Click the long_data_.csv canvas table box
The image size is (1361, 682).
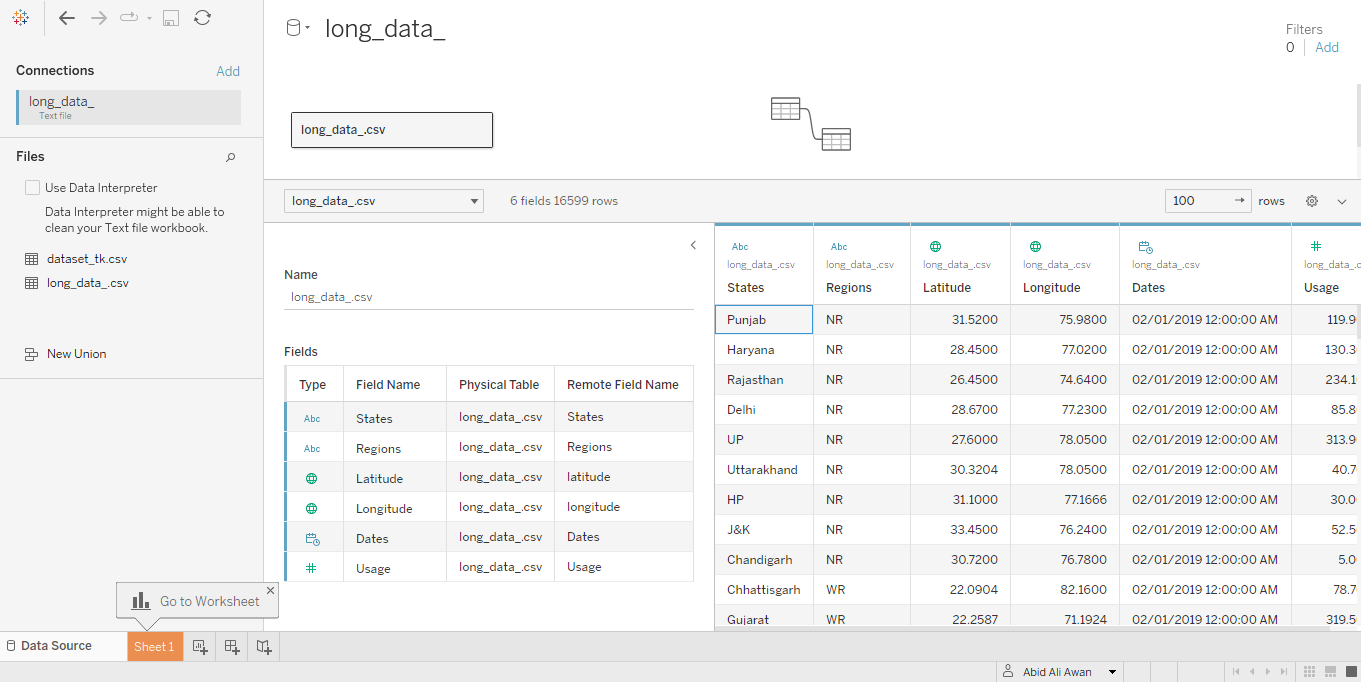pos(392,130)
